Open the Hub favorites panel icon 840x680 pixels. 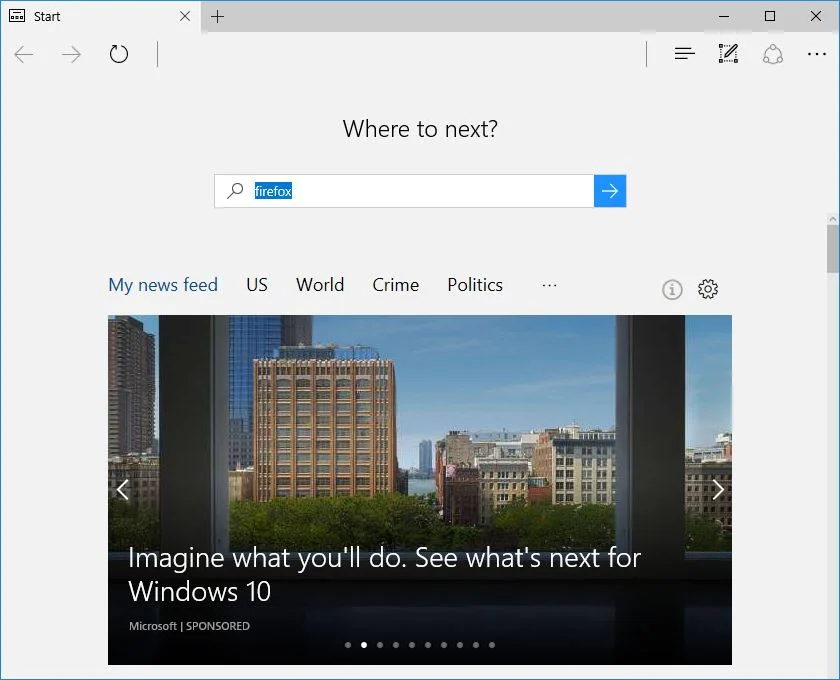[684, 54]
